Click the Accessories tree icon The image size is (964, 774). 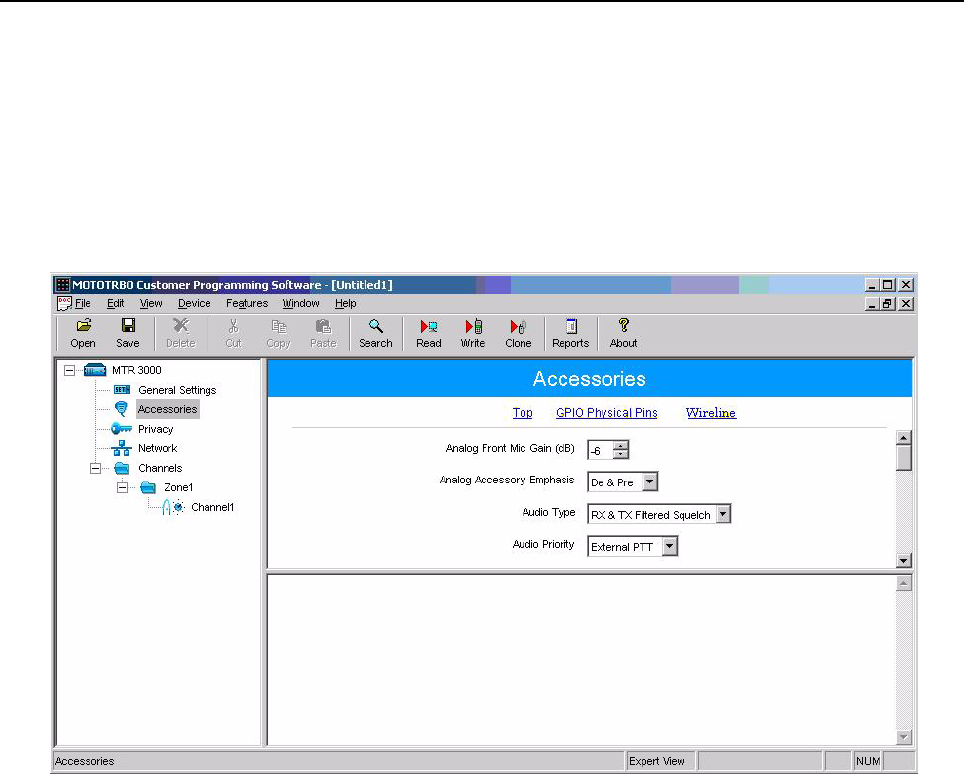tap(122, 409)
